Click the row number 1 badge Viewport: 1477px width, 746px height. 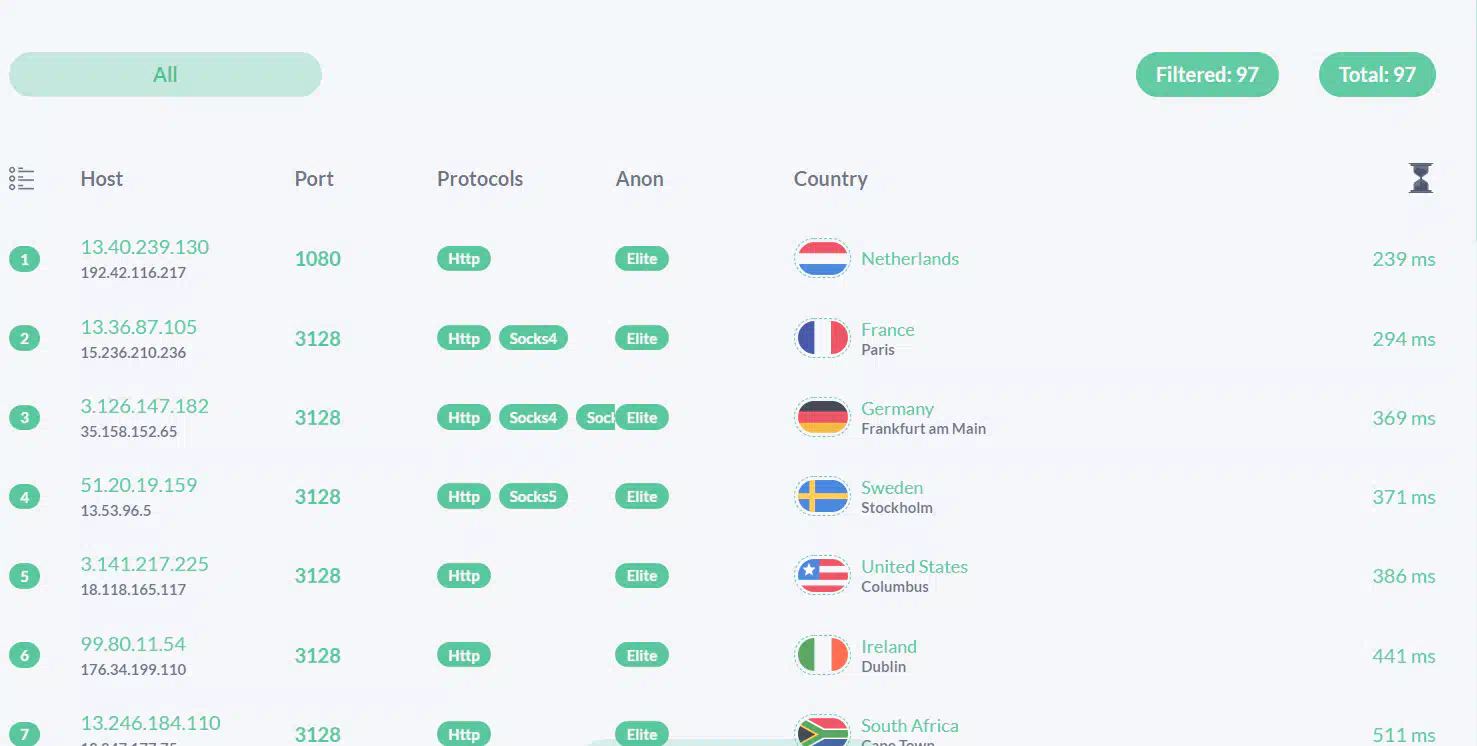24,259
